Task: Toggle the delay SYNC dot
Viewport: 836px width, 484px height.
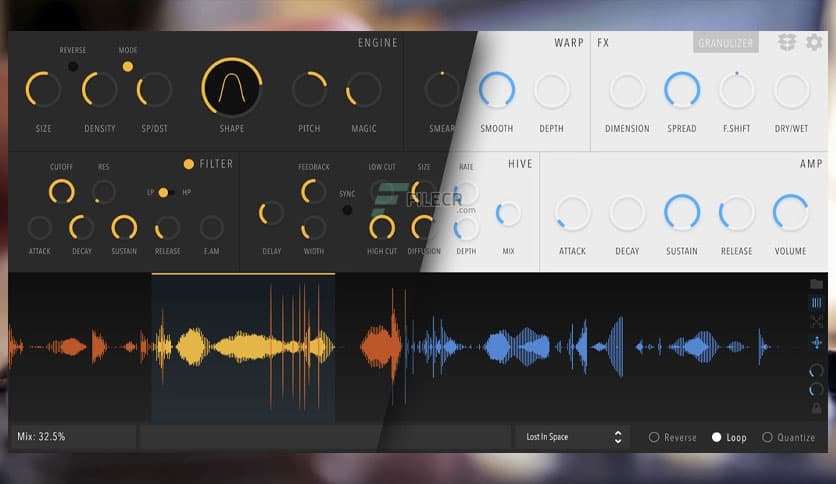Action: pos(347,210)
